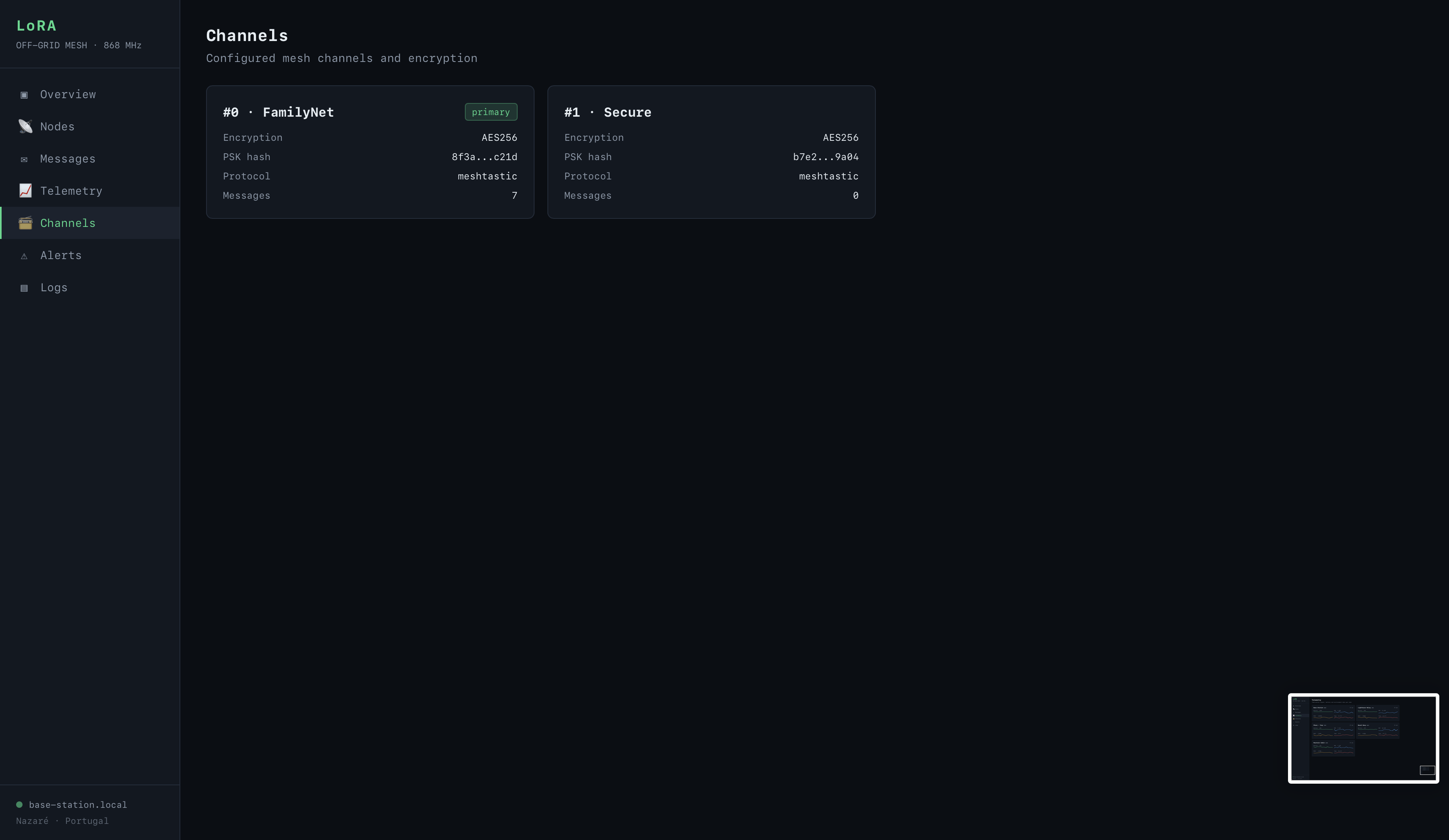The image size is (1449, 840).
Task: Open the Messages section
Action: 90,159
